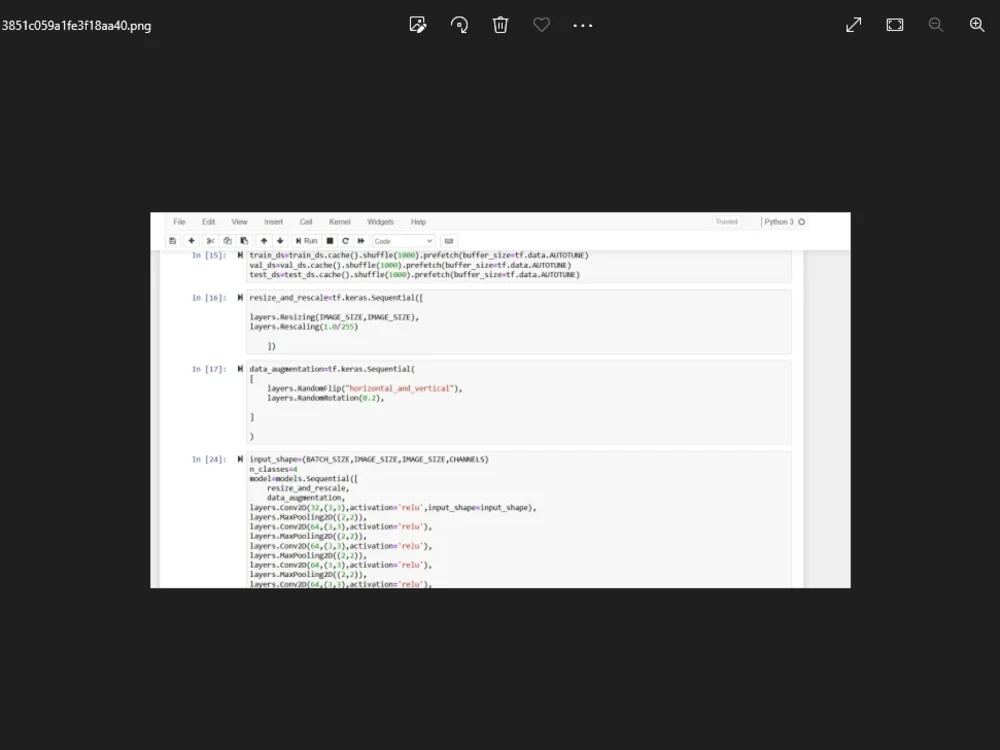Viewport: 1000px width, 750px height.
Task: Click the file name 3851c059a1fe3f18aa40.png
Action: pos(77,26)
